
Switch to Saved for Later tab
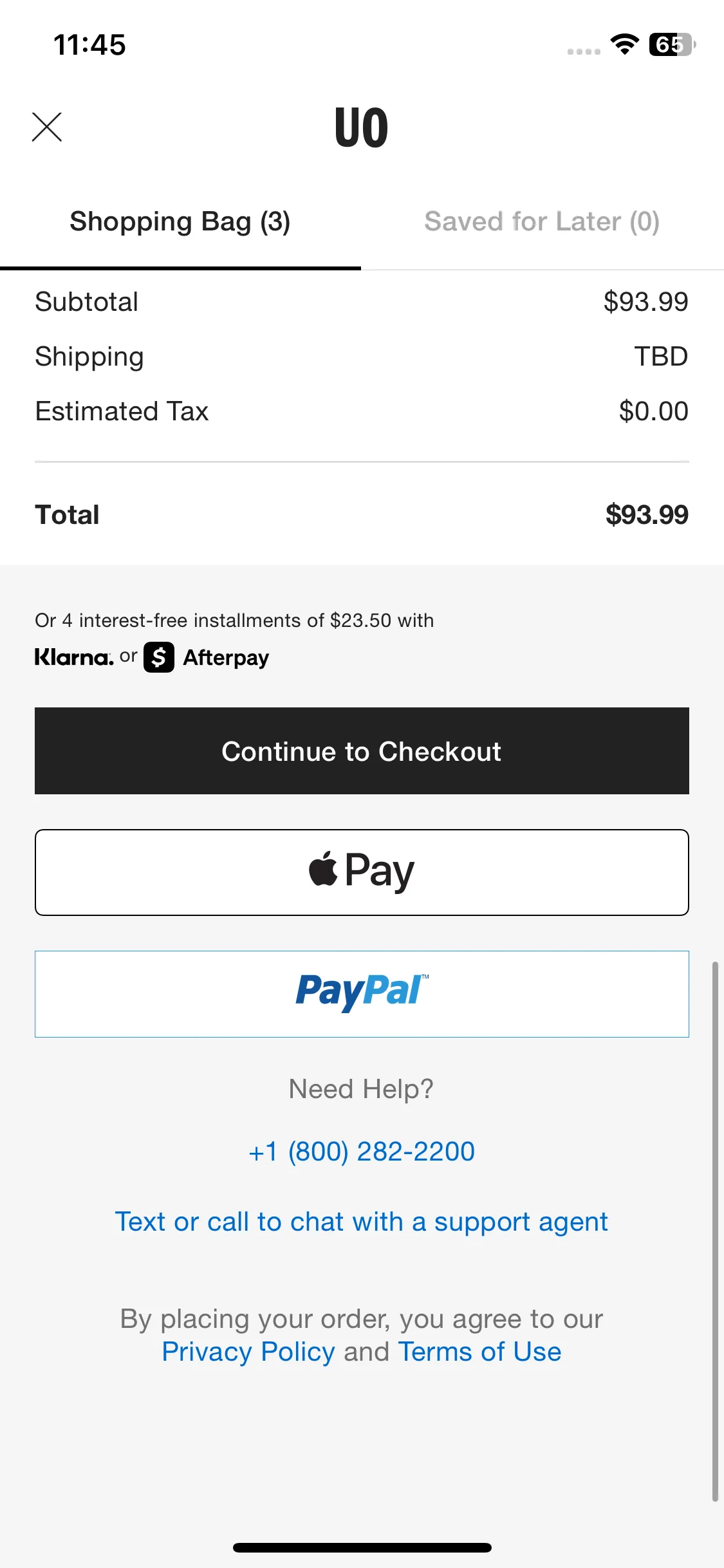pyautogui.click(x=542, y=221)
